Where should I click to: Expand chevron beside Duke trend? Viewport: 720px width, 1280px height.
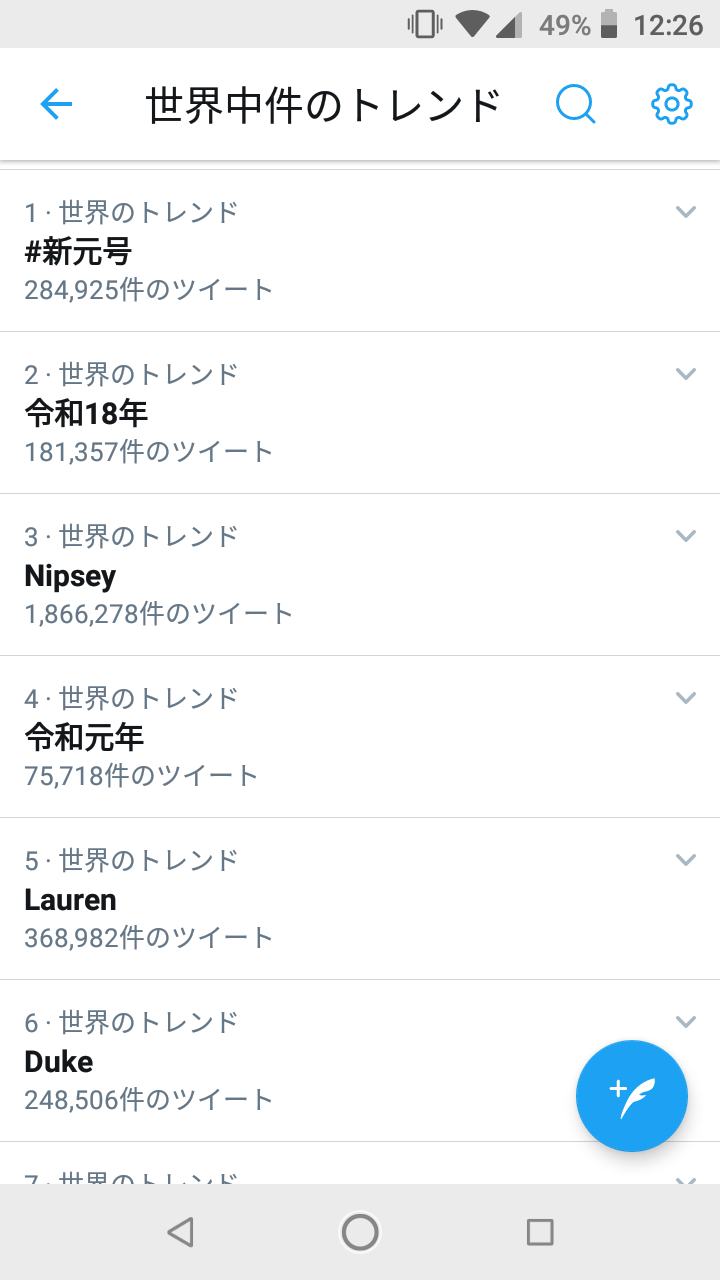685,1022
